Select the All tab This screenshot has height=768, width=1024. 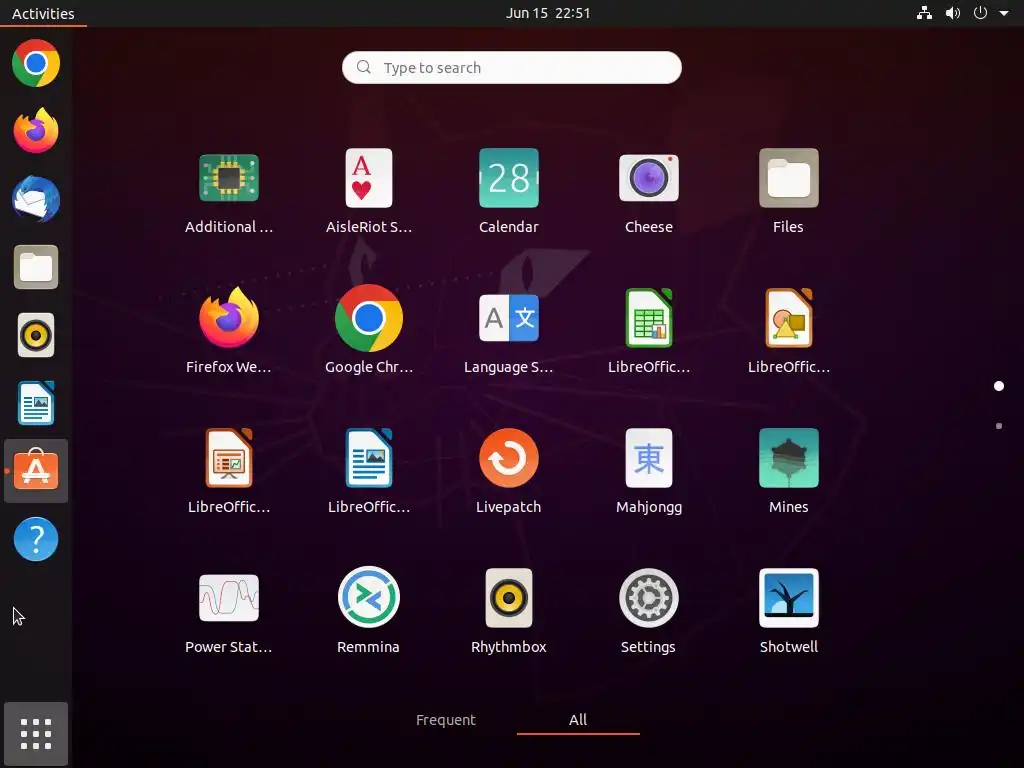click(x=578, y=720)
